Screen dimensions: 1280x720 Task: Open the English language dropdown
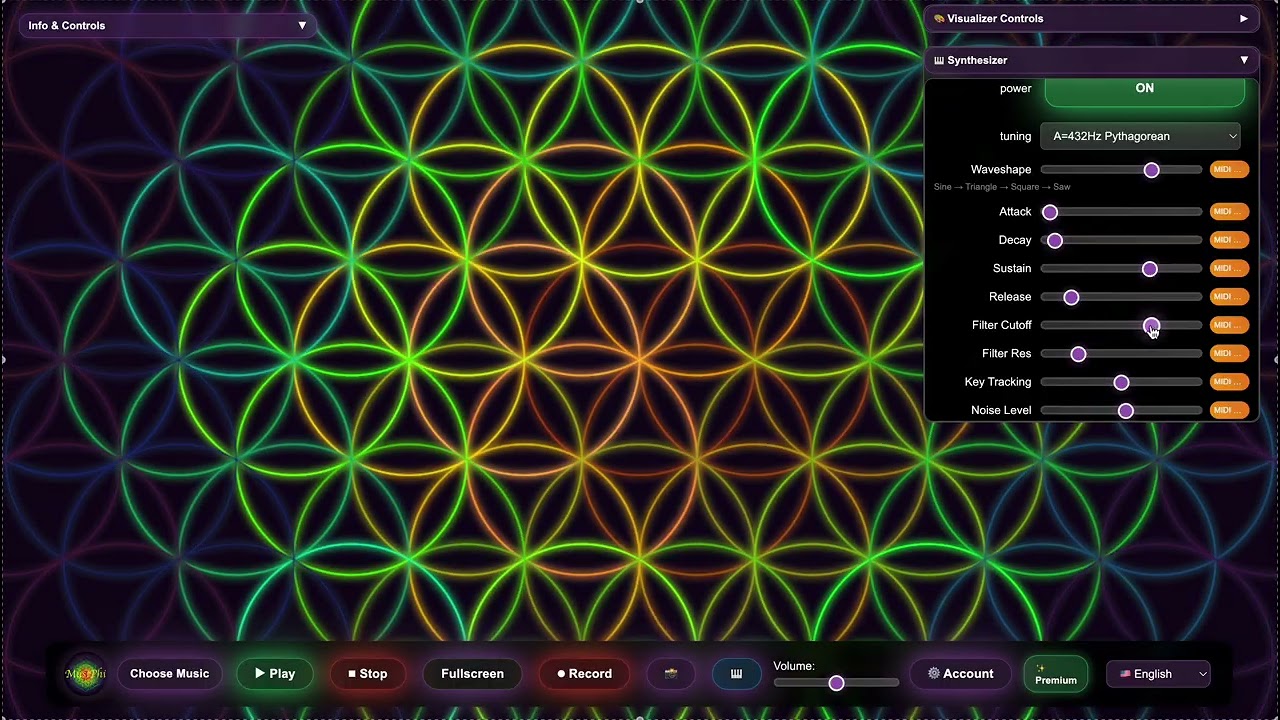(1158, 674)
